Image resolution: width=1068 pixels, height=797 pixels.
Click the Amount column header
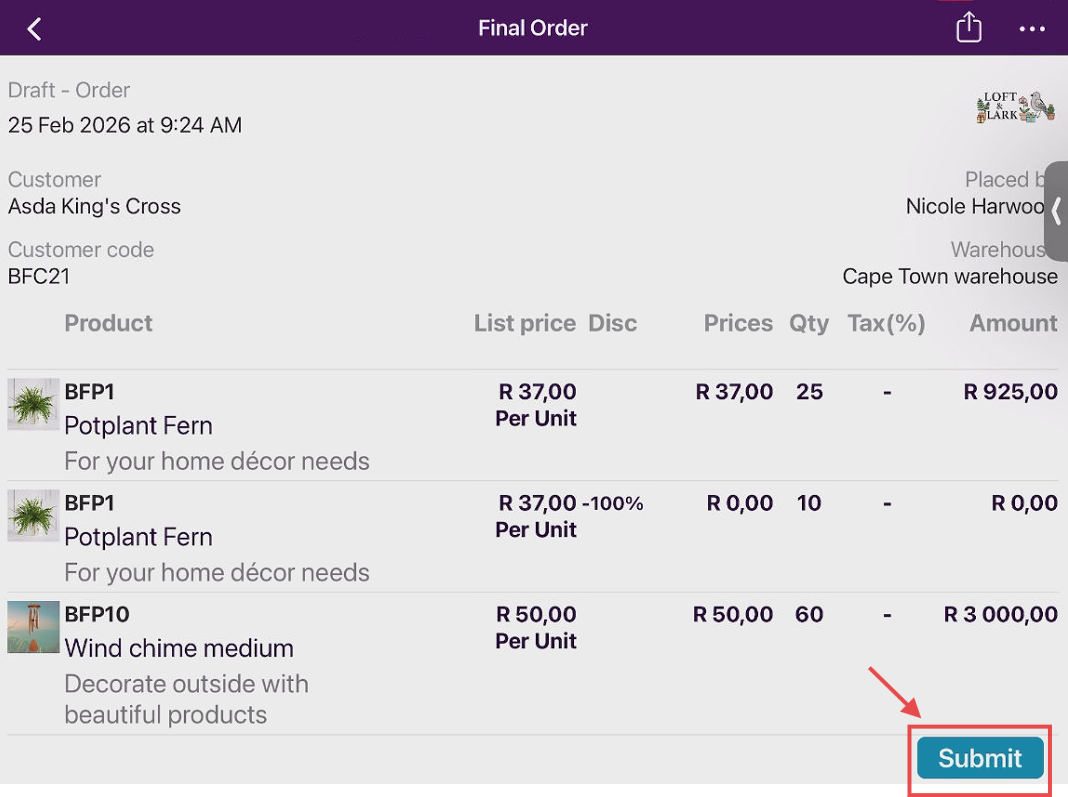[x=1013, y=323]
